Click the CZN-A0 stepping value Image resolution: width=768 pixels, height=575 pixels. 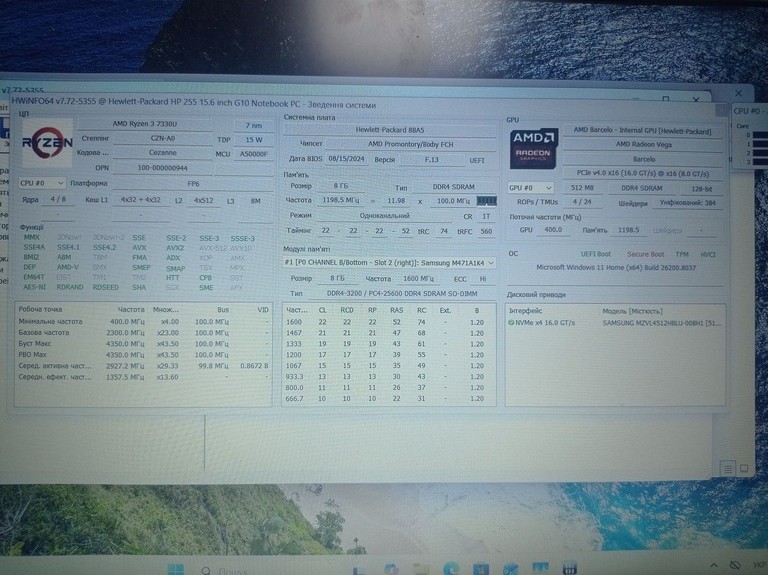(x=163, y=138)
